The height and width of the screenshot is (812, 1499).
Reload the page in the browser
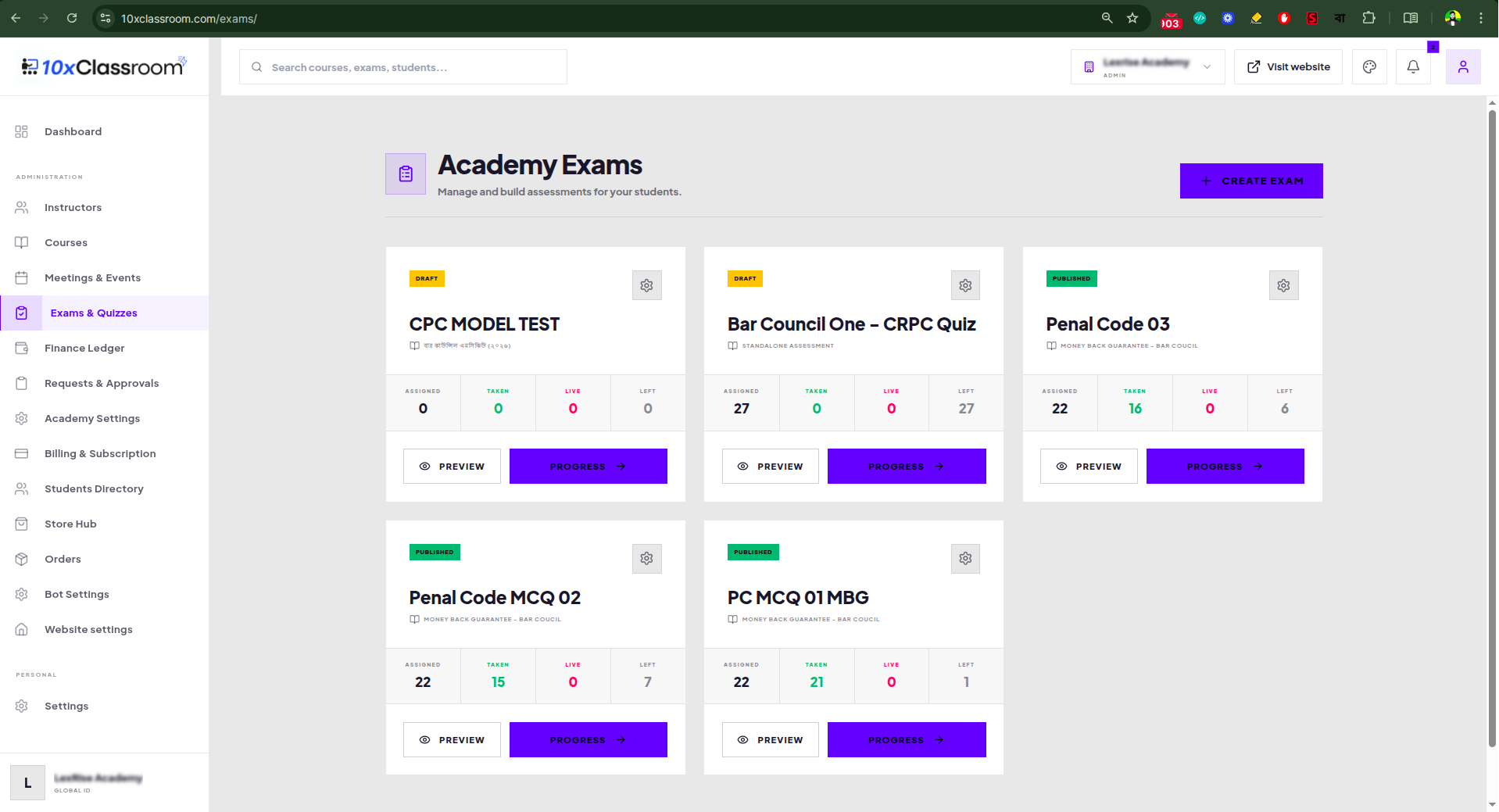[72, 18]
